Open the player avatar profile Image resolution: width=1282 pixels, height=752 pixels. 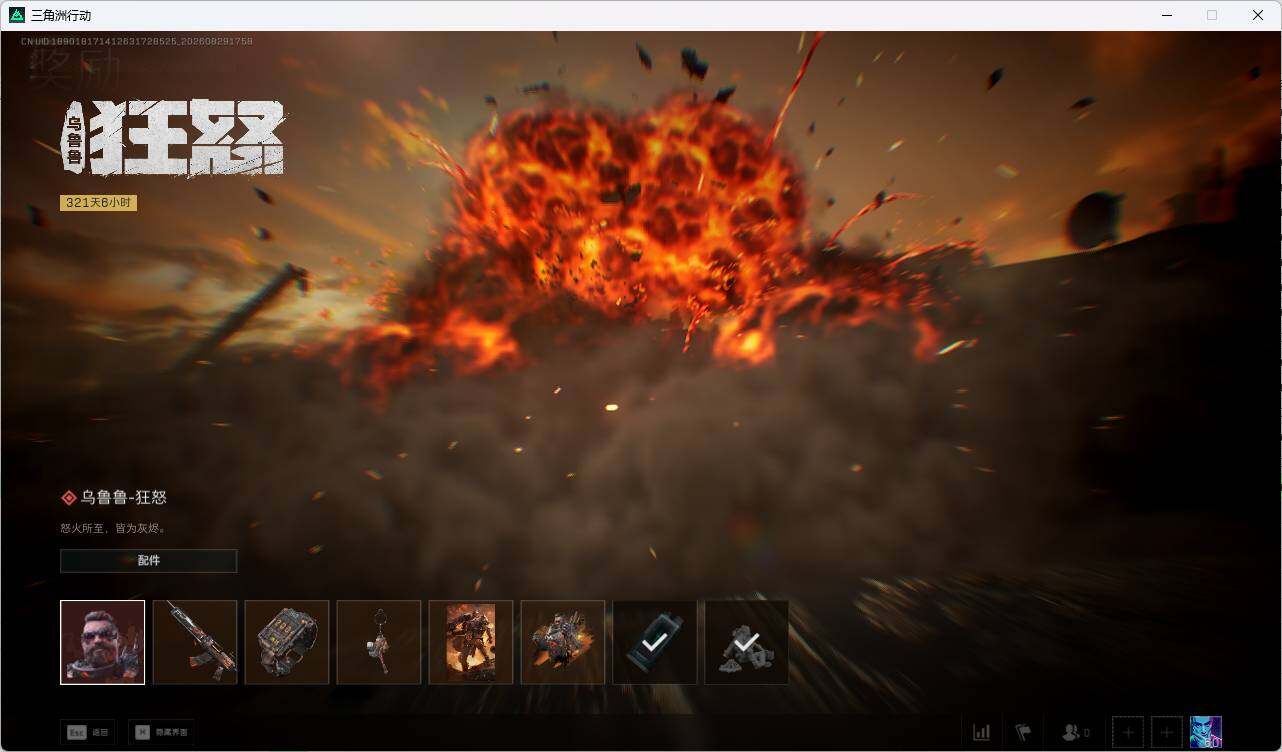coord(1206,732)
